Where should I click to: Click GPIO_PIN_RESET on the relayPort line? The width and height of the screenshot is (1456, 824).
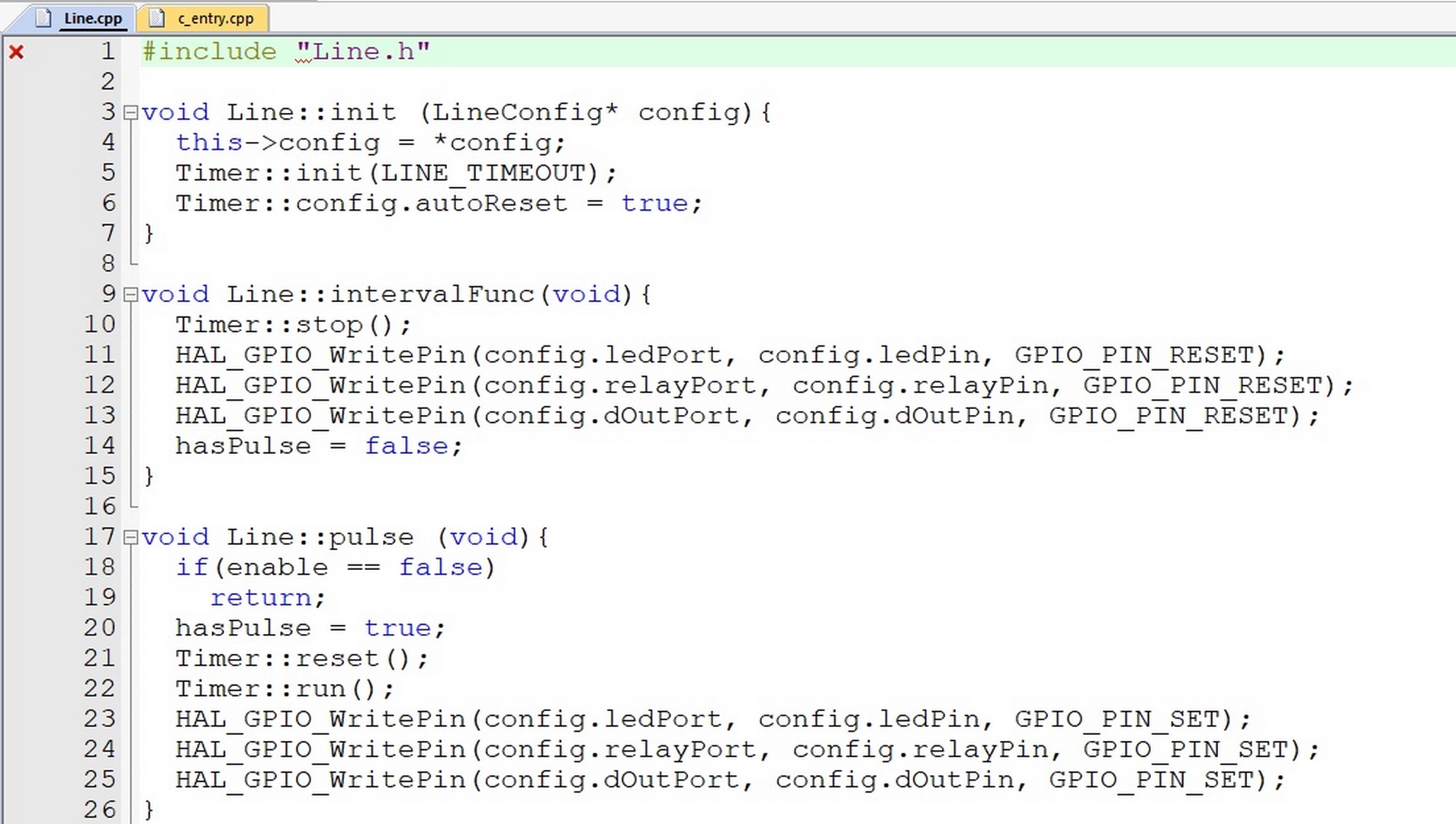coord(1203,385)
